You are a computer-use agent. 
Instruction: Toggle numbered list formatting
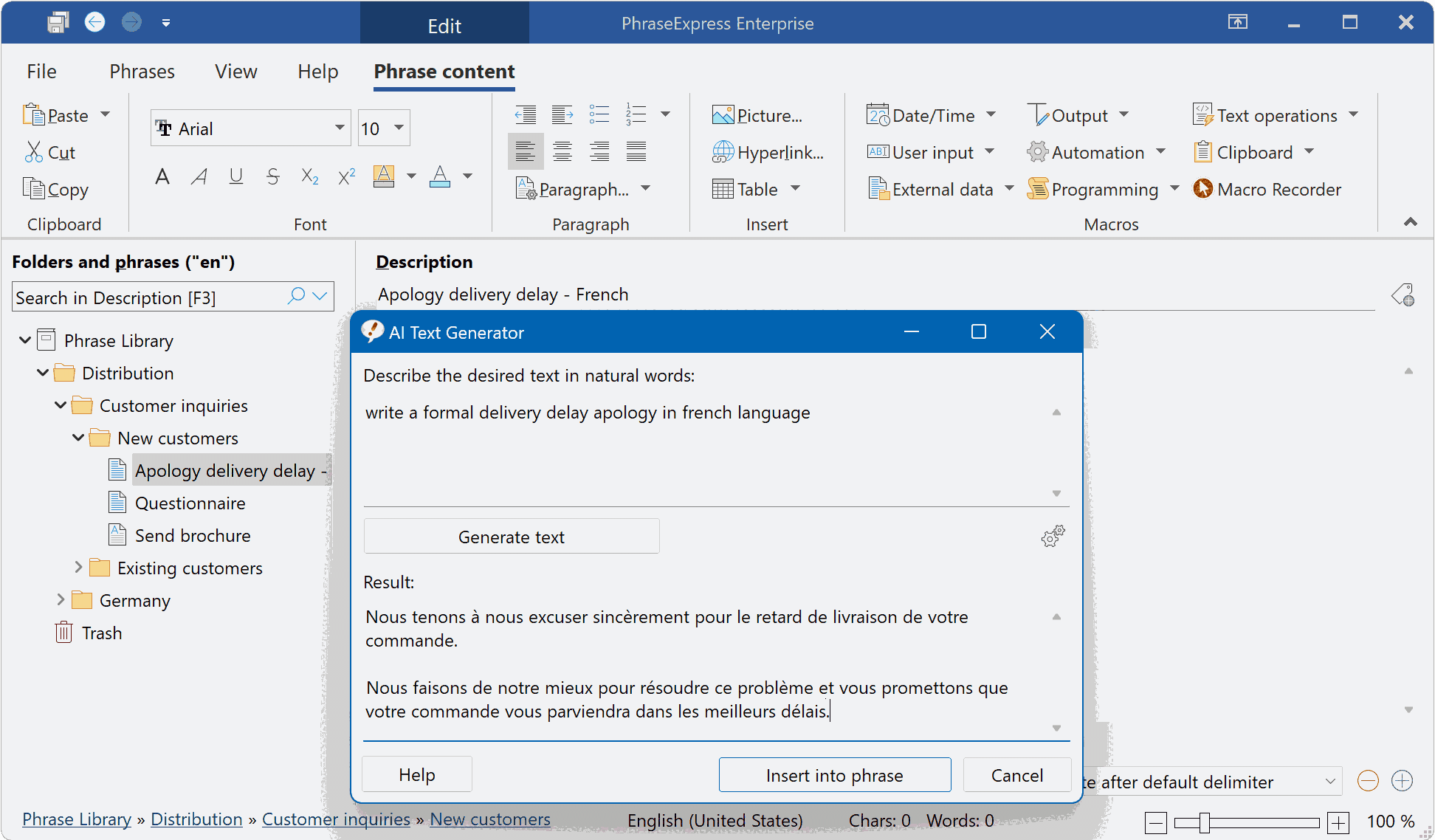point(636,114)
